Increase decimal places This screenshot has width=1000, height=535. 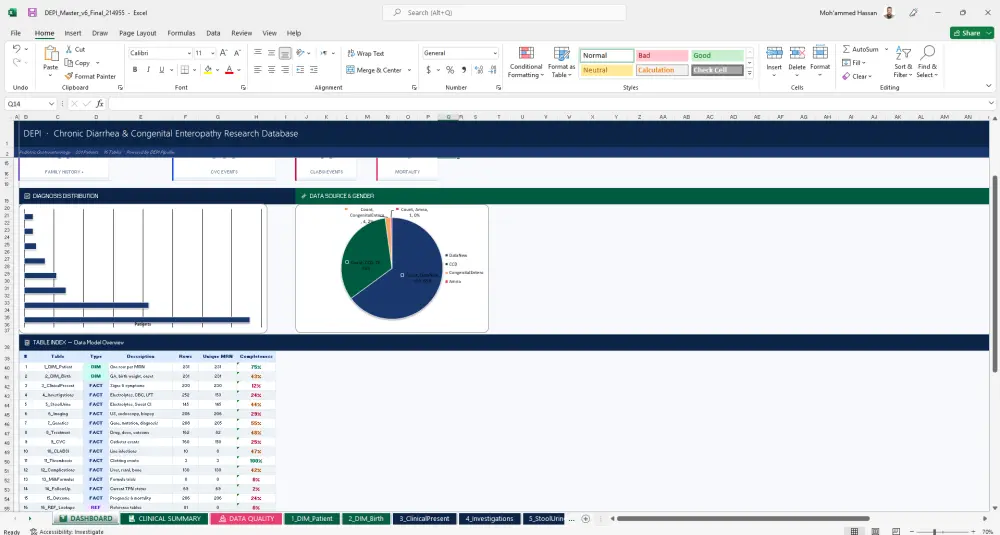(478, 70)
